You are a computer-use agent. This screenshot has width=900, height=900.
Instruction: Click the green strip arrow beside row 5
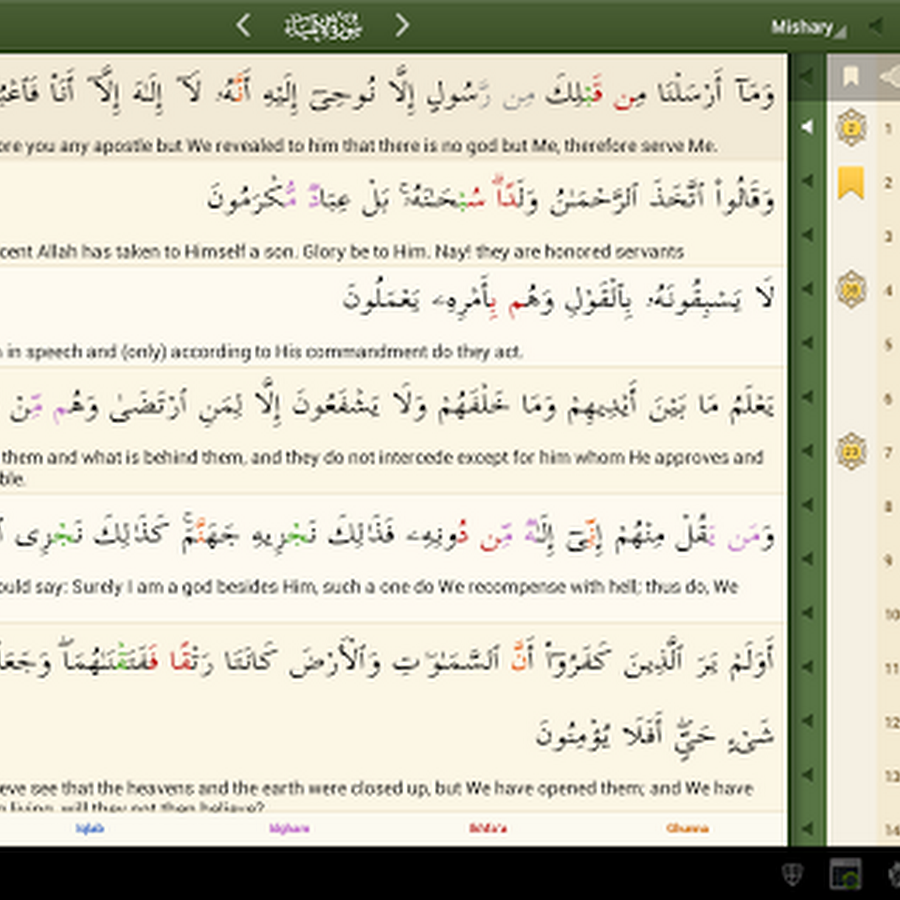[807, 343]
